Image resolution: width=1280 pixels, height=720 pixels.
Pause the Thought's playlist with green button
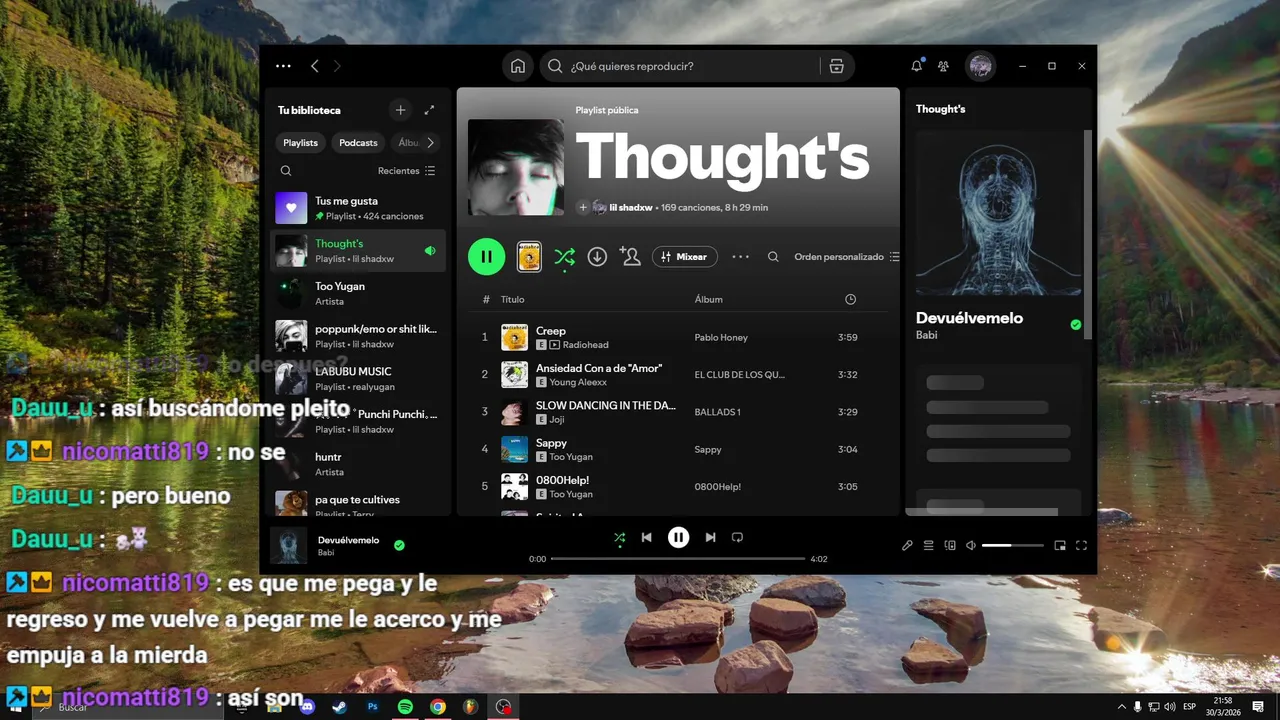486,257
